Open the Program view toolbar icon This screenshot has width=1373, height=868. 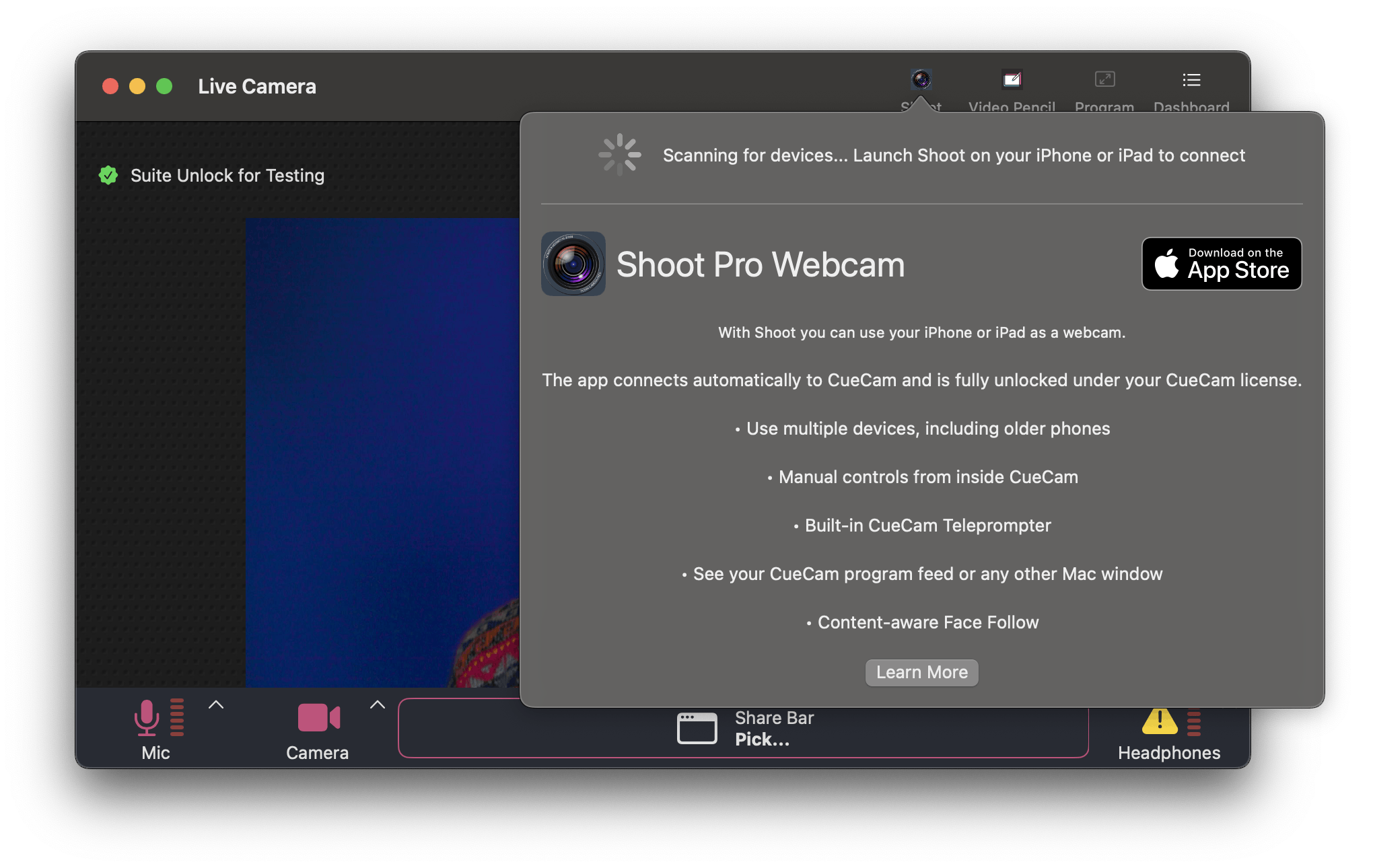(1104, 80)
